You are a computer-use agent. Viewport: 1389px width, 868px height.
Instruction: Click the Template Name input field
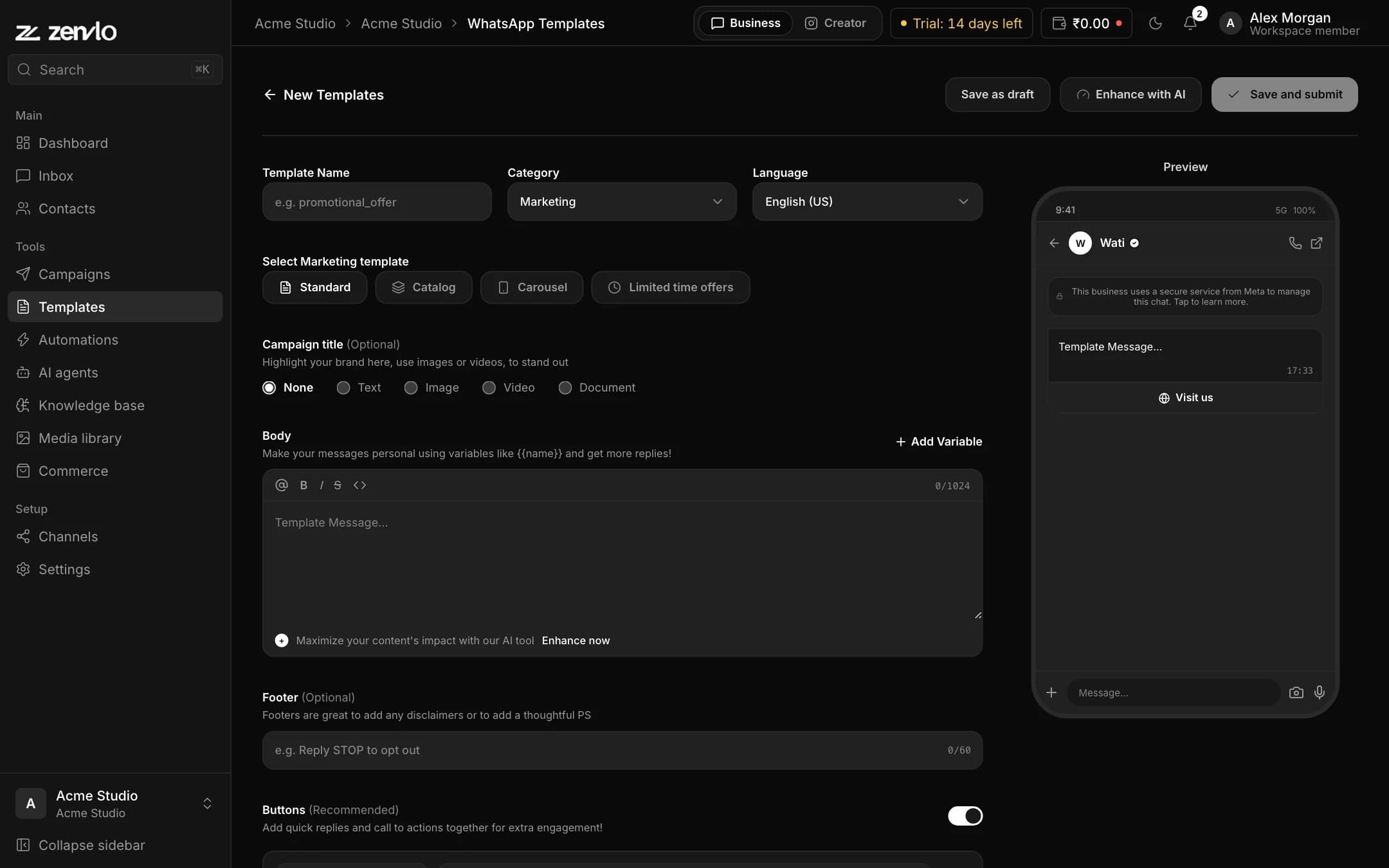(377, 202)
